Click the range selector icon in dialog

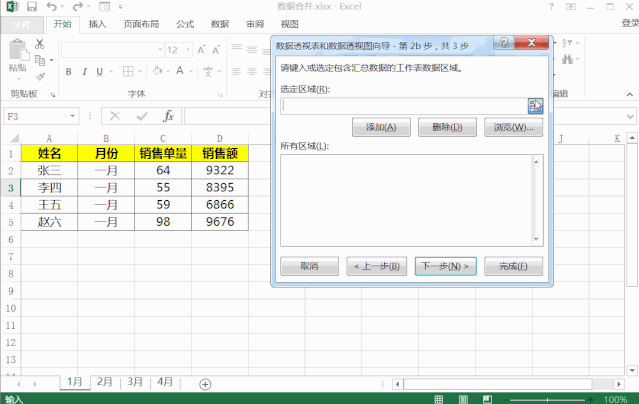point(535,106)
